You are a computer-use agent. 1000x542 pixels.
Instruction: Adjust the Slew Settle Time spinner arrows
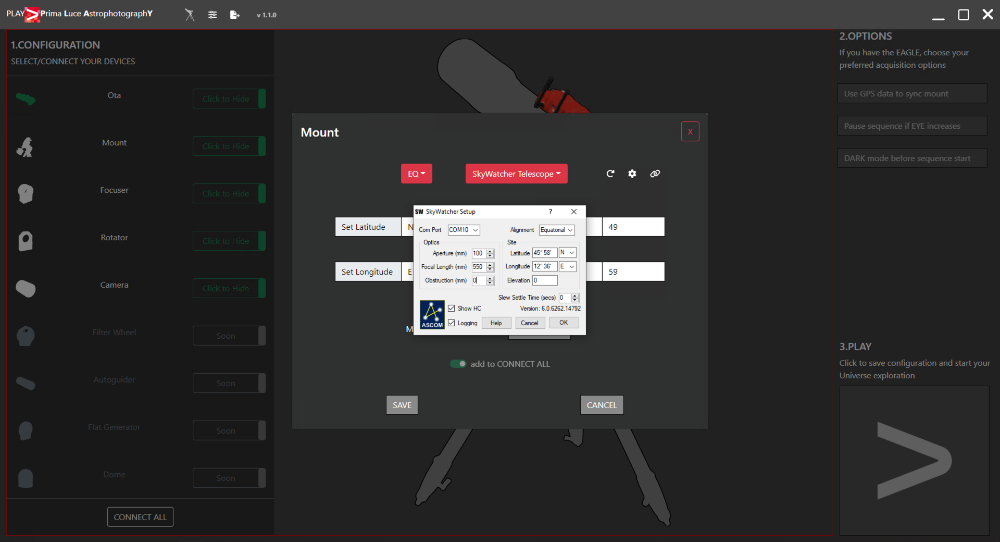pos(575,298)
